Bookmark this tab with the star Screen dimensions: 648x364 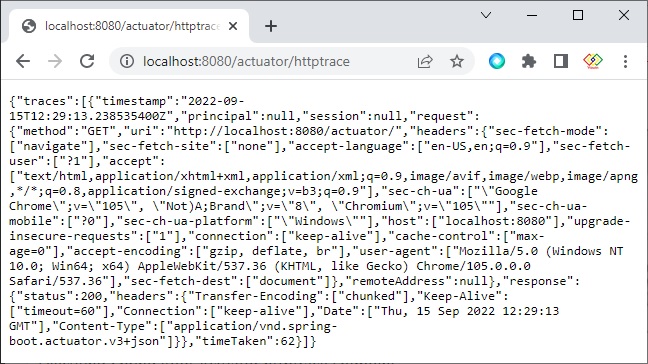pos(457,62)
